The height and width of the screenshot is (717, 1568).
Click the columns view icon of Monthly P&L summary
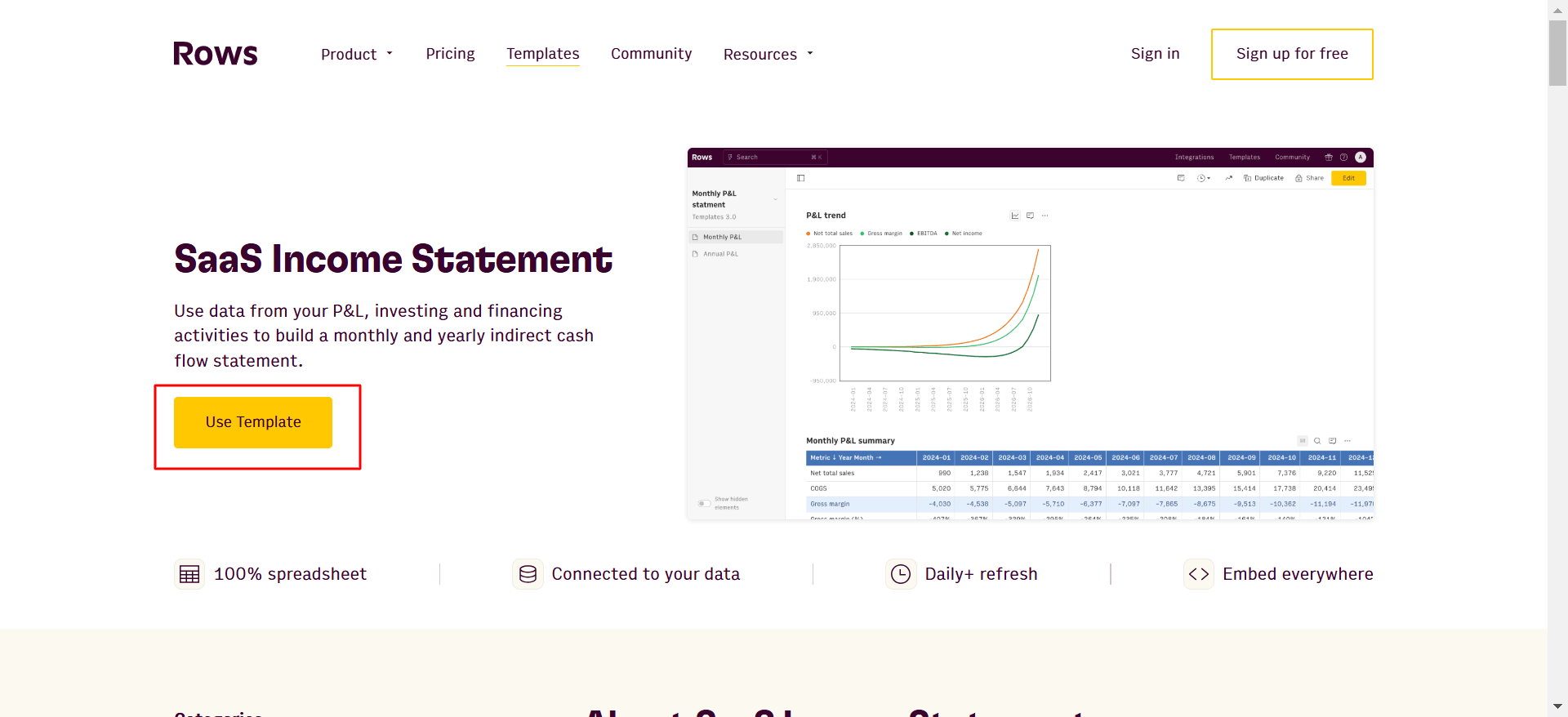point(1303,441)
